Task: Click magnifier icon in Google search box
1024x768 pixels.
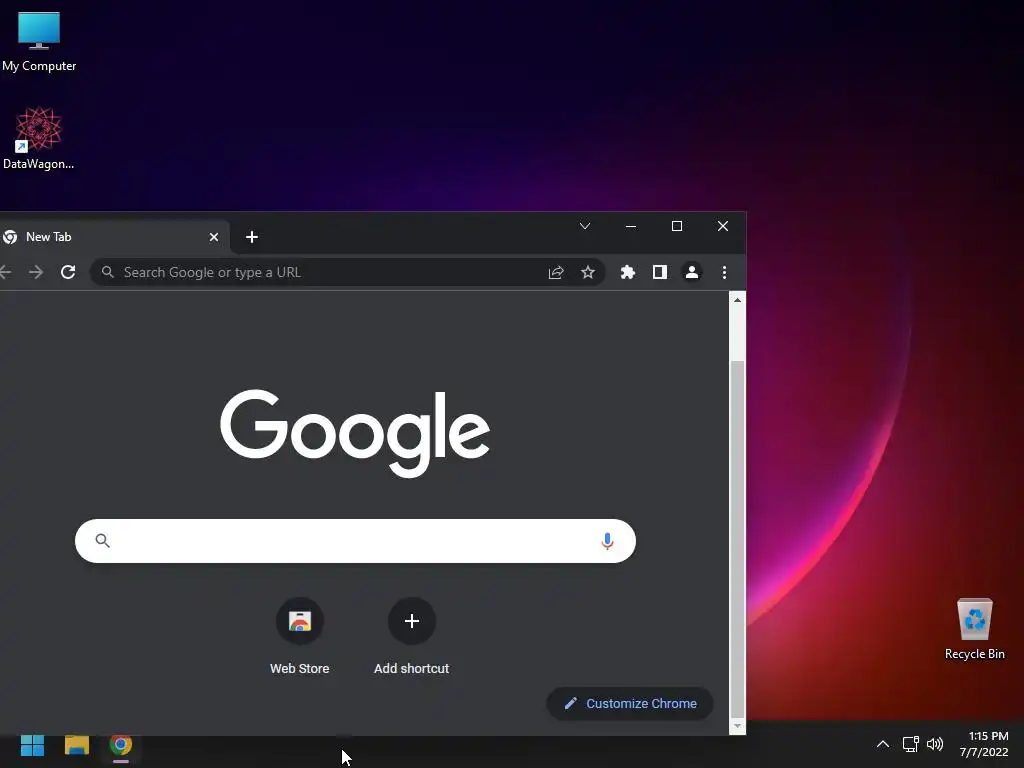Action: coord(103,540)
